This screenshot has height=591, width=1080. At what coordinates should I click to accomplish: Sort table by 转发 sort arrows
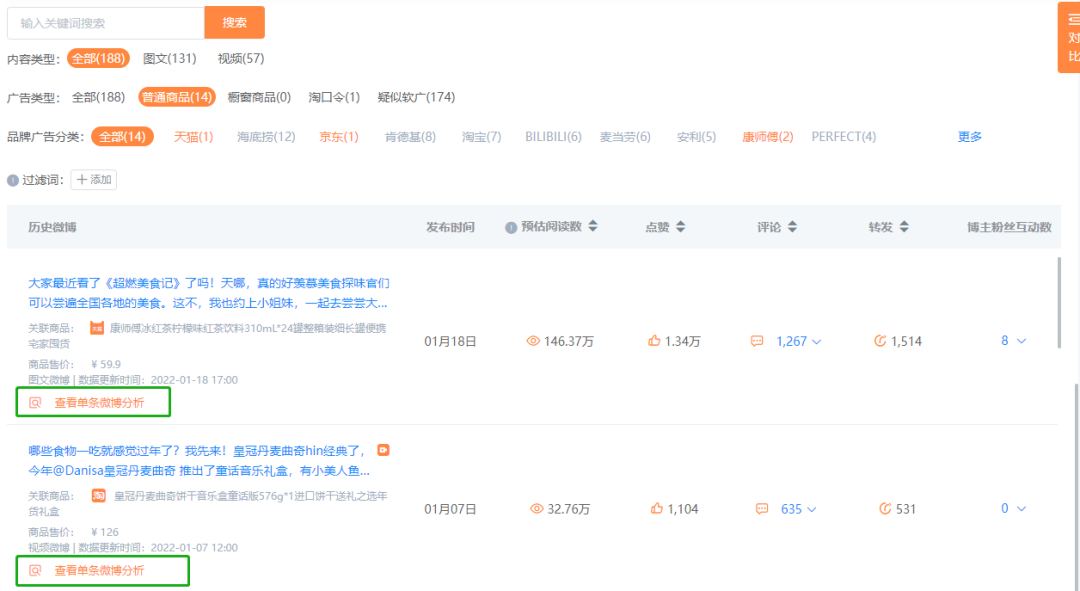(903, 227)
